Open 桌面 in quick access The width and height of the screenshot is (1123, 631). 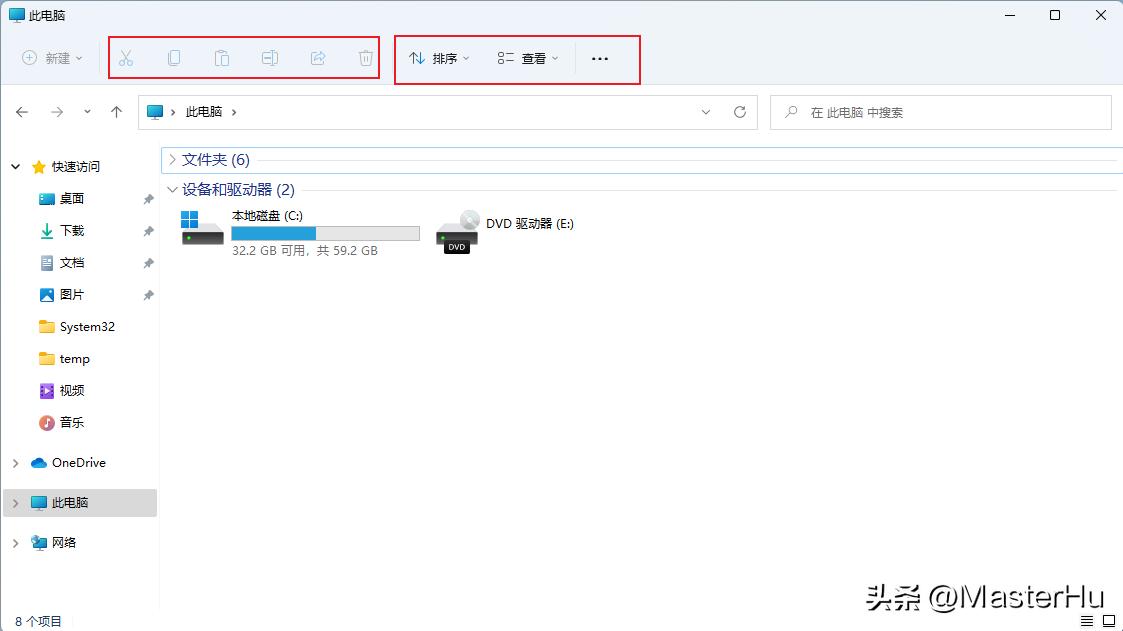pyautogui.click(x=72, y=198)
